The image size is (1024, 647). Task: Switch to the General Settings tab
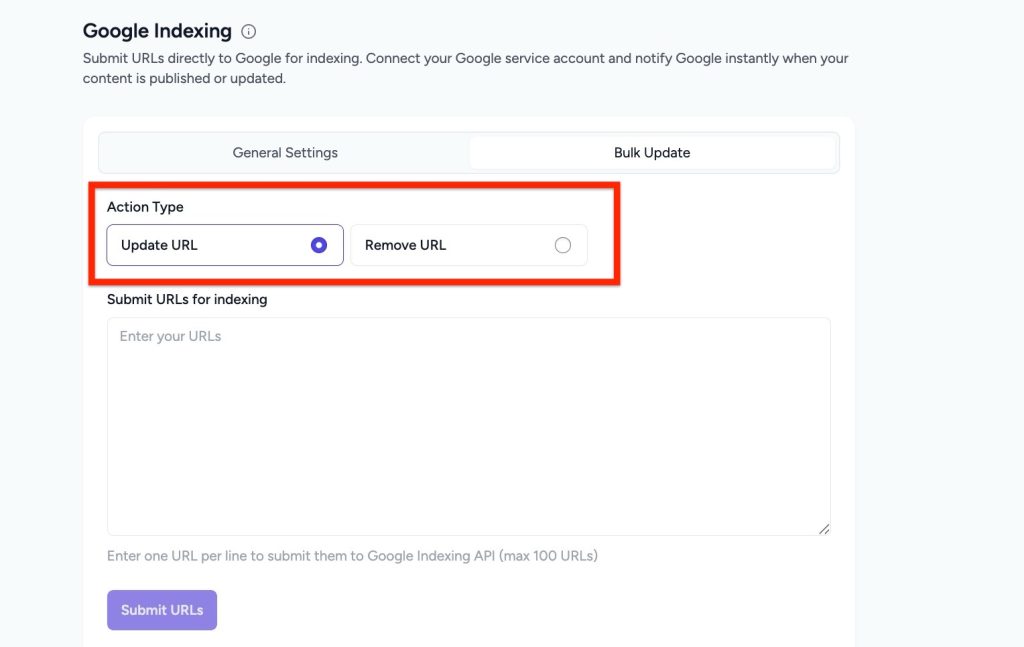285,153
